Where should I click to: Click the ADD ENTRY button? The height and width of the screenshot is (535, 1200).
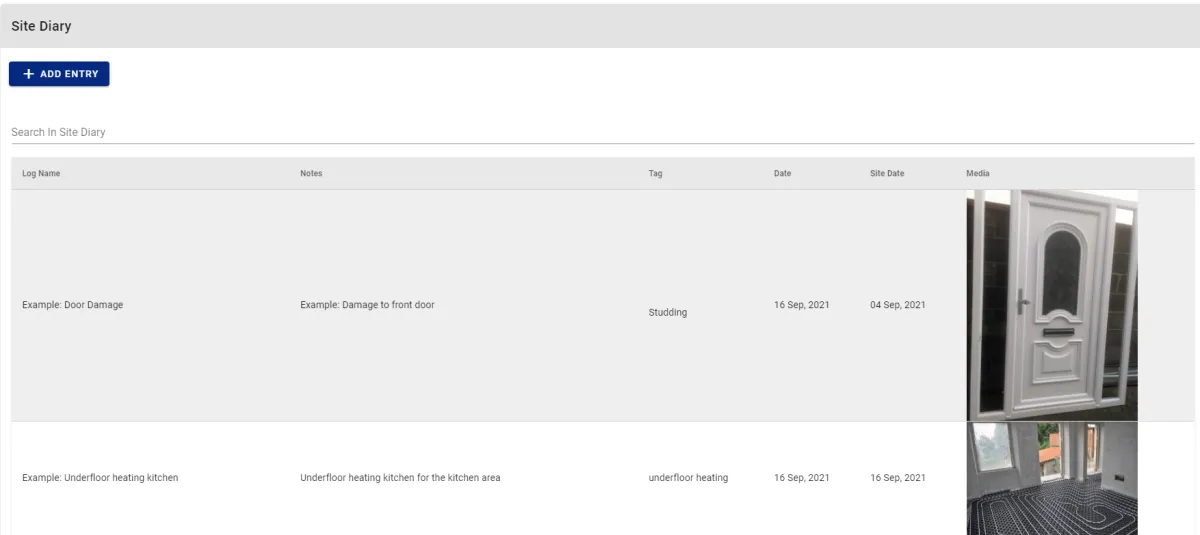[x=59, y=74]
